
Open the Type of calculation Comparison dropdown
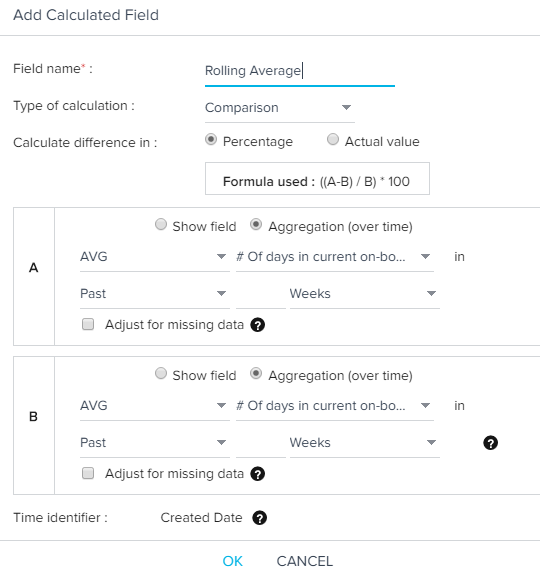pos(280,108)
